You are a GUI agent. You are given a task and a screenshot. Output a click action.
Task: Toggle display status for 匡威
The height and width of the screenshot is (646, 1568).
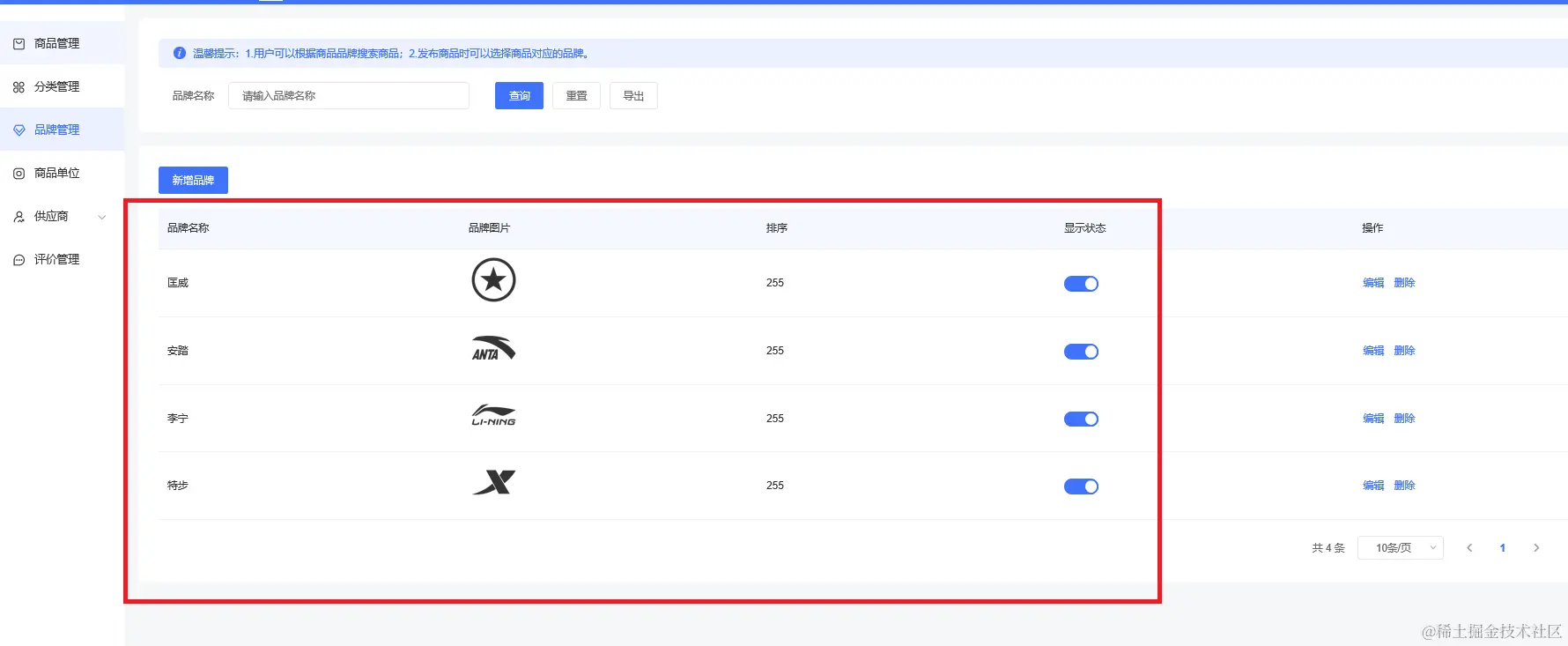1081,284
